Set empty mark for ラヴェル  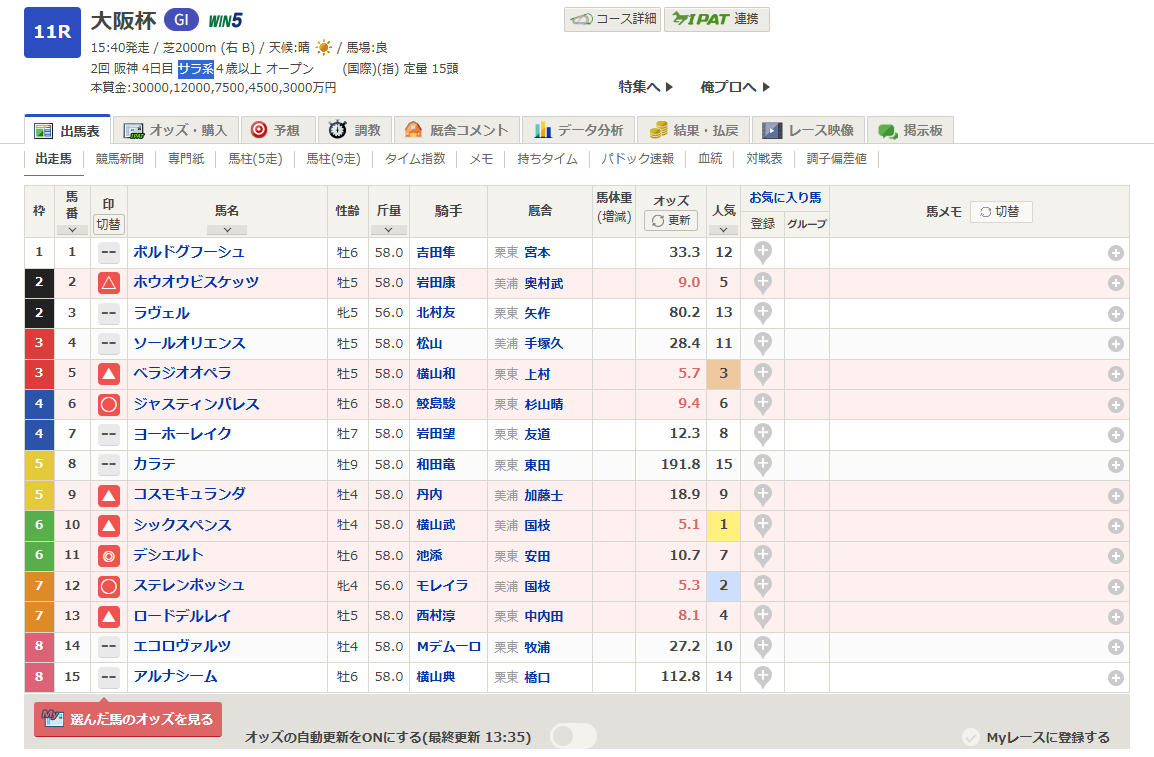coord(109,313)
